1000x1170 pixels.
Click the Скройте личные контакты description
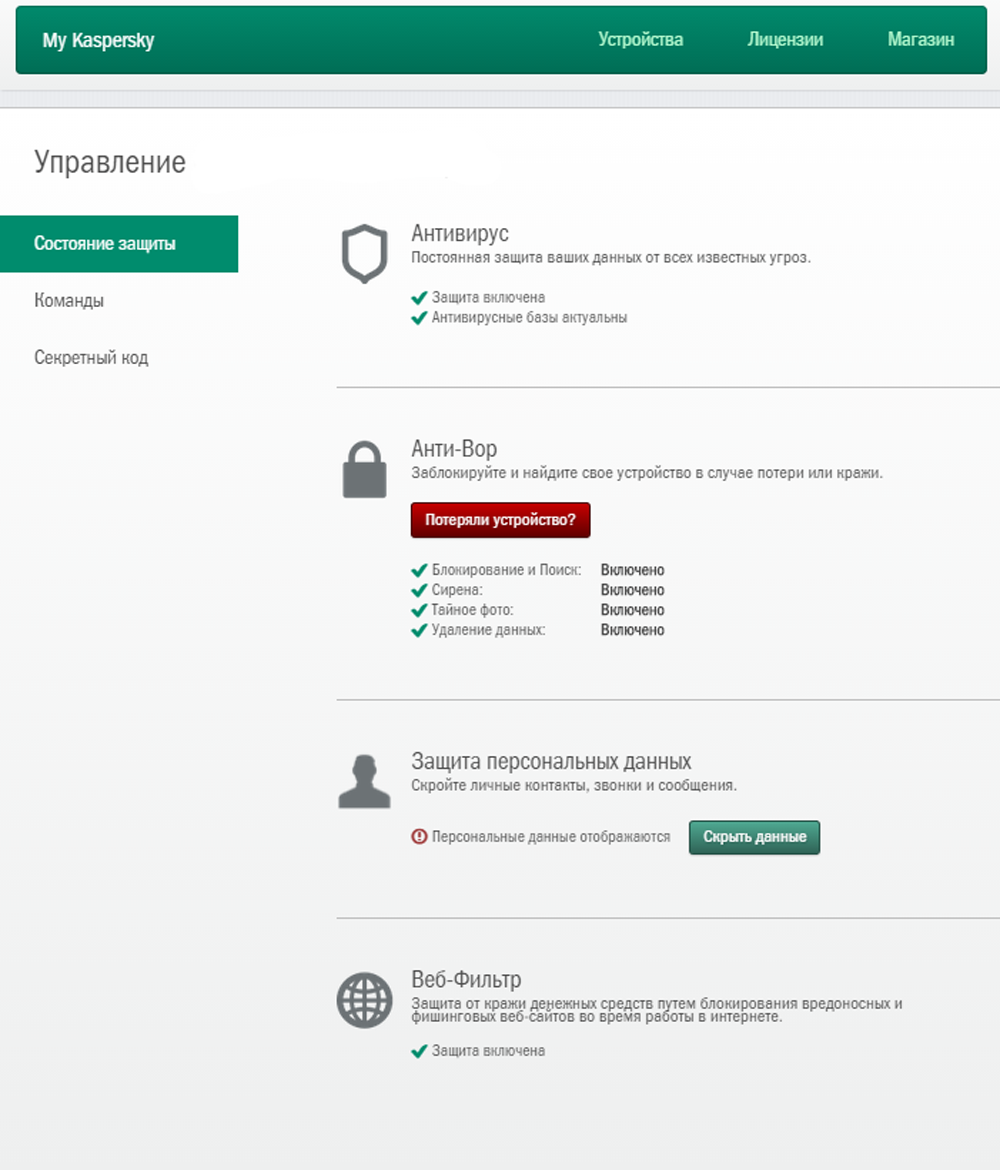point(574,786)
